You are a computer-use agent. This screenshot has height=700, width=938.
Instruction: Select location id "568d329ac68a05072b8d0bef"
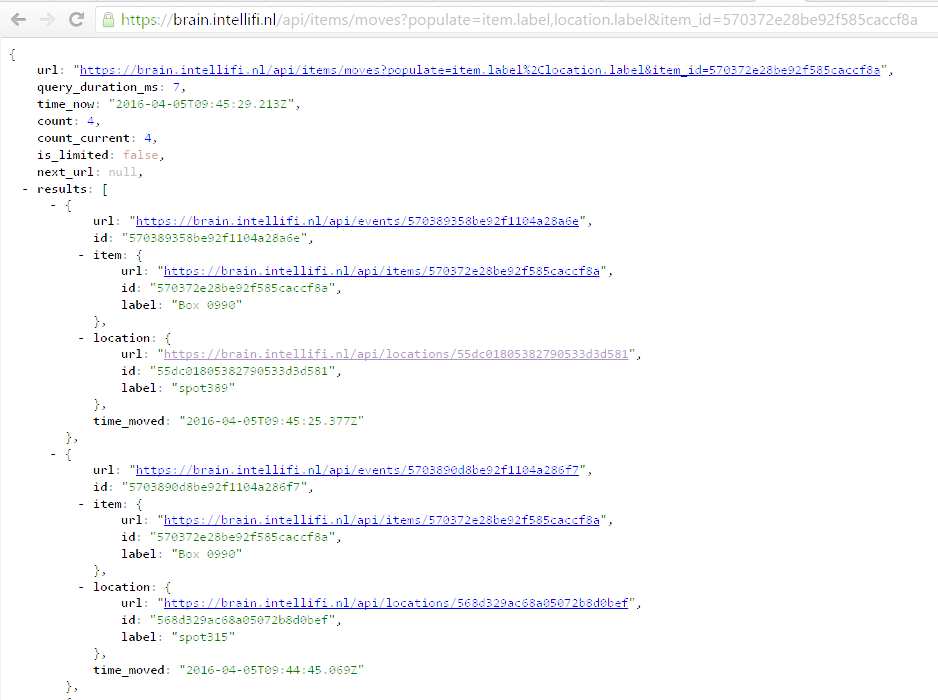(242, 620)
